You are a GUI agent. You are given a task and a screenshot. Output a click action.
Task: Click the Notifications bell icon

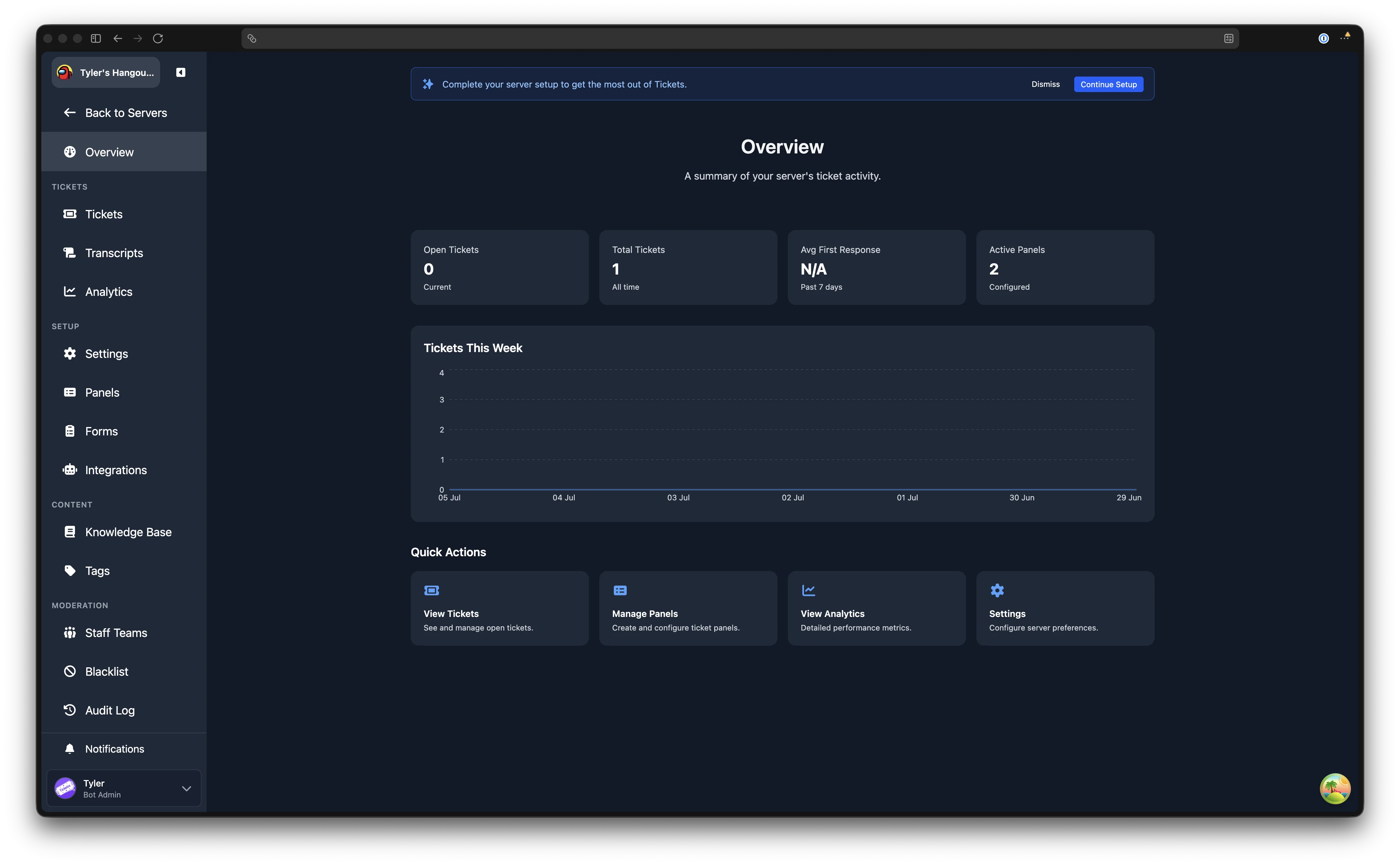[x=70, y=748]
